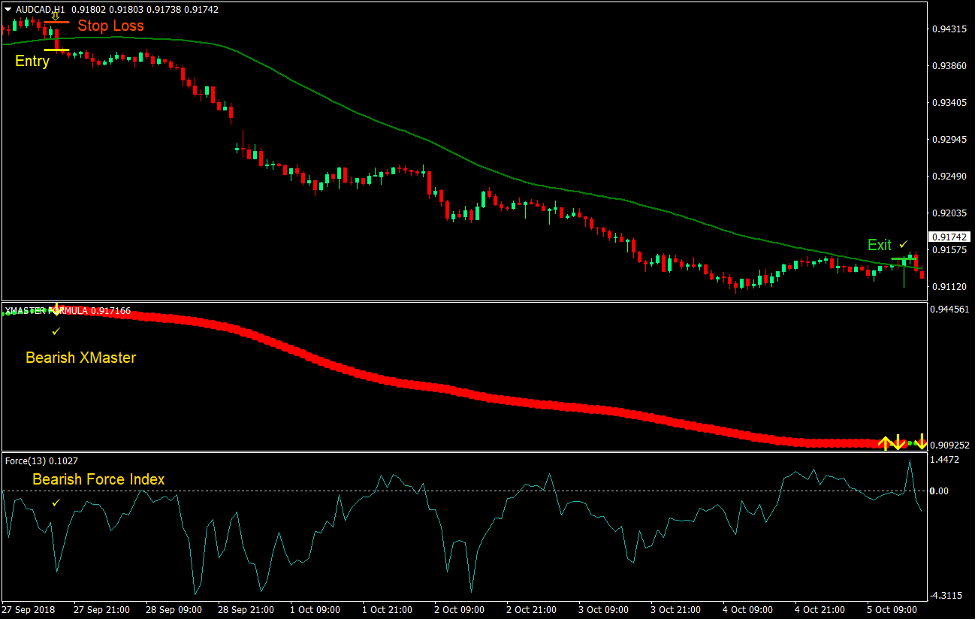Screen dimensions: 977x620
Task: Toggle the checkmark above Bearish XMaster
Action: [55, 331]
